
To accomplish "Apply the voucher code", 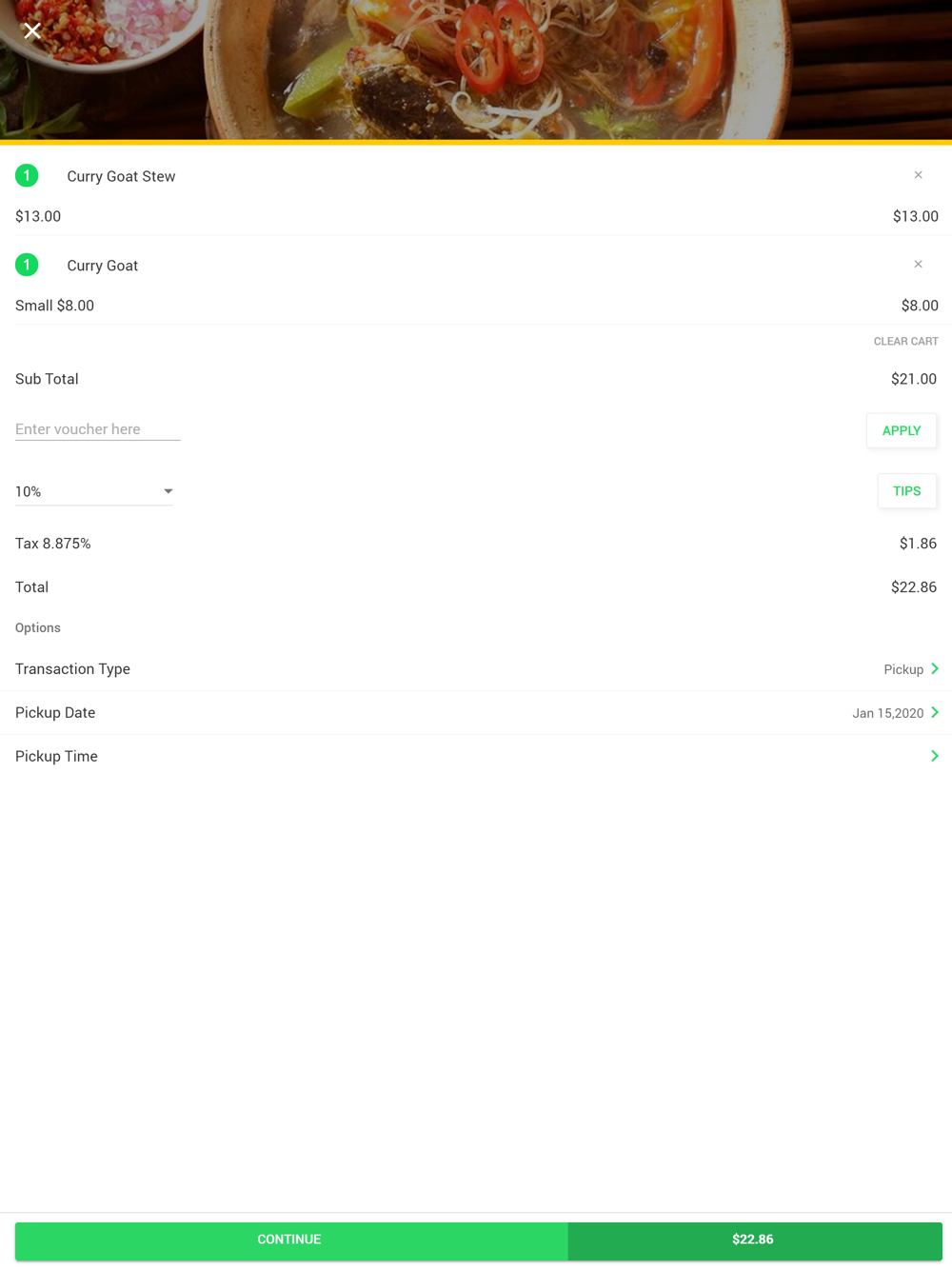I will pos(901,430).
